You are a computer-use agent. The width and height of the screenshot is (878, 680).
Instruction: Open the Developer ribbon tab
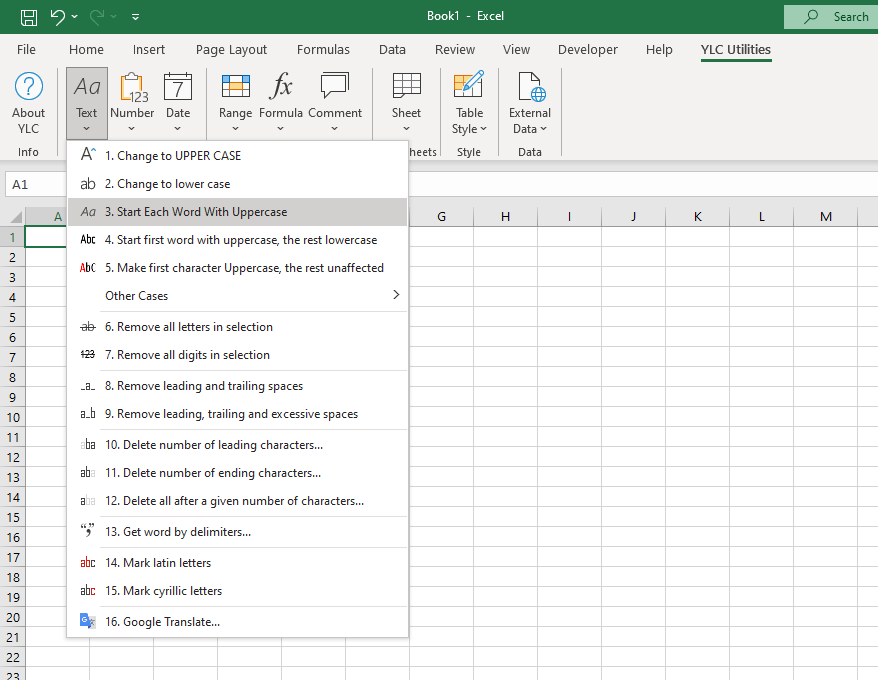click(x=588, y=49)
